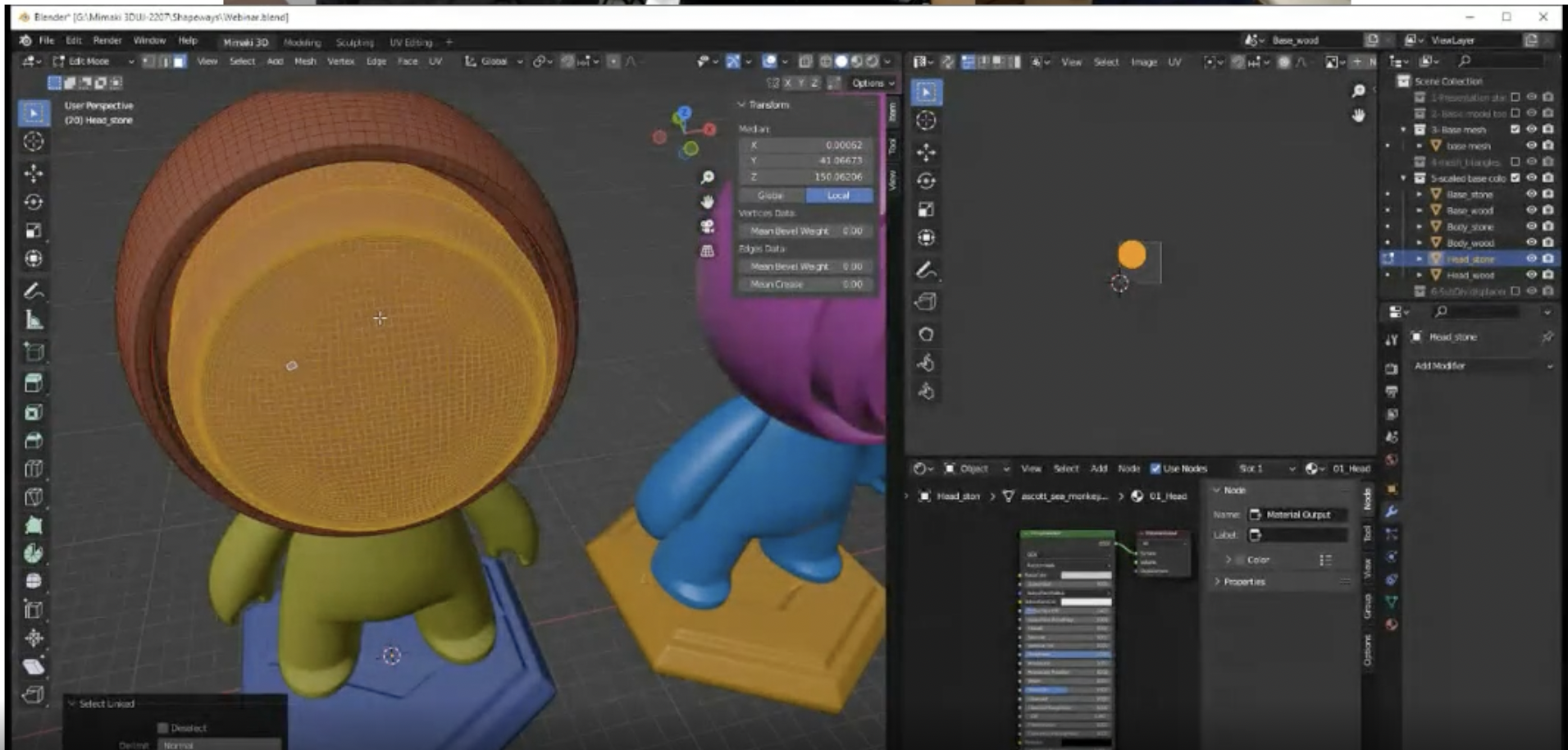This screenshot has width=1568, height=750.
Task: Select the Scale tool in 3D viewport
Action: (x=34, y=231)
